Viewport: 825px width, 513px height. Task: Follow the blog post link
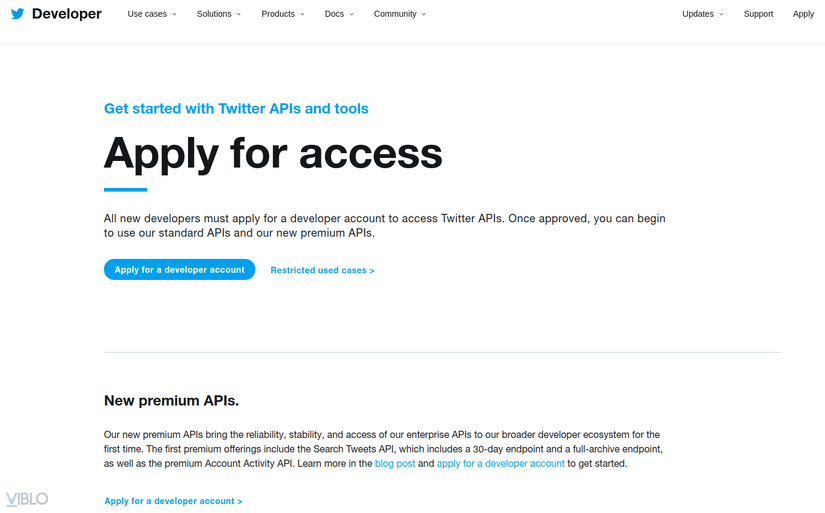(395, 464)
